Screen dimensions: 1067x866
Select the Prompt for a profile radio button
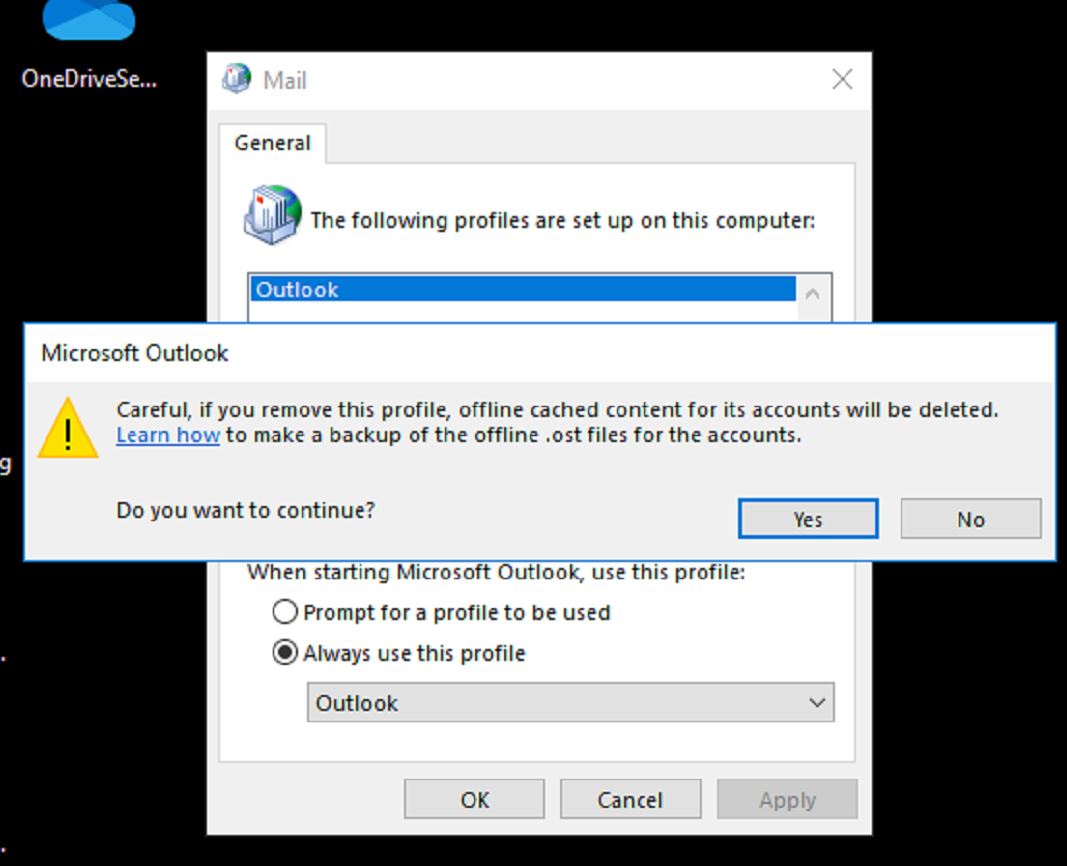(x=284, y=612)
